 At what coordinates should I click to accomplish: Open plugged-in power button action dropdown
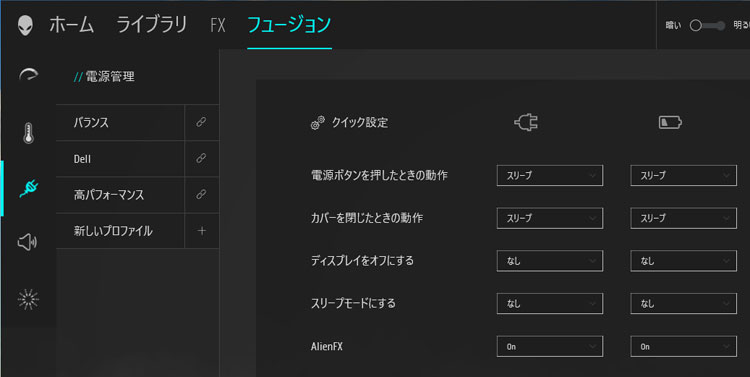pos(550,176)
